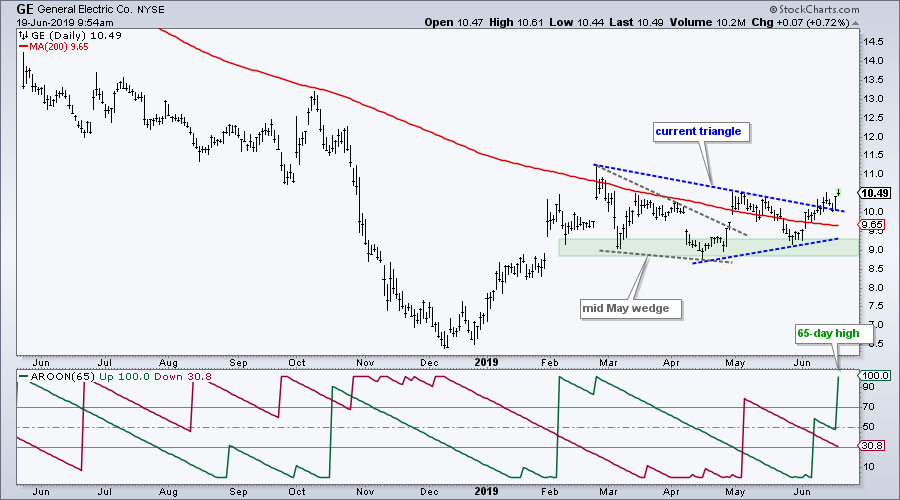Click the GE ticker symbol title
900x500 pixels.
25,9
